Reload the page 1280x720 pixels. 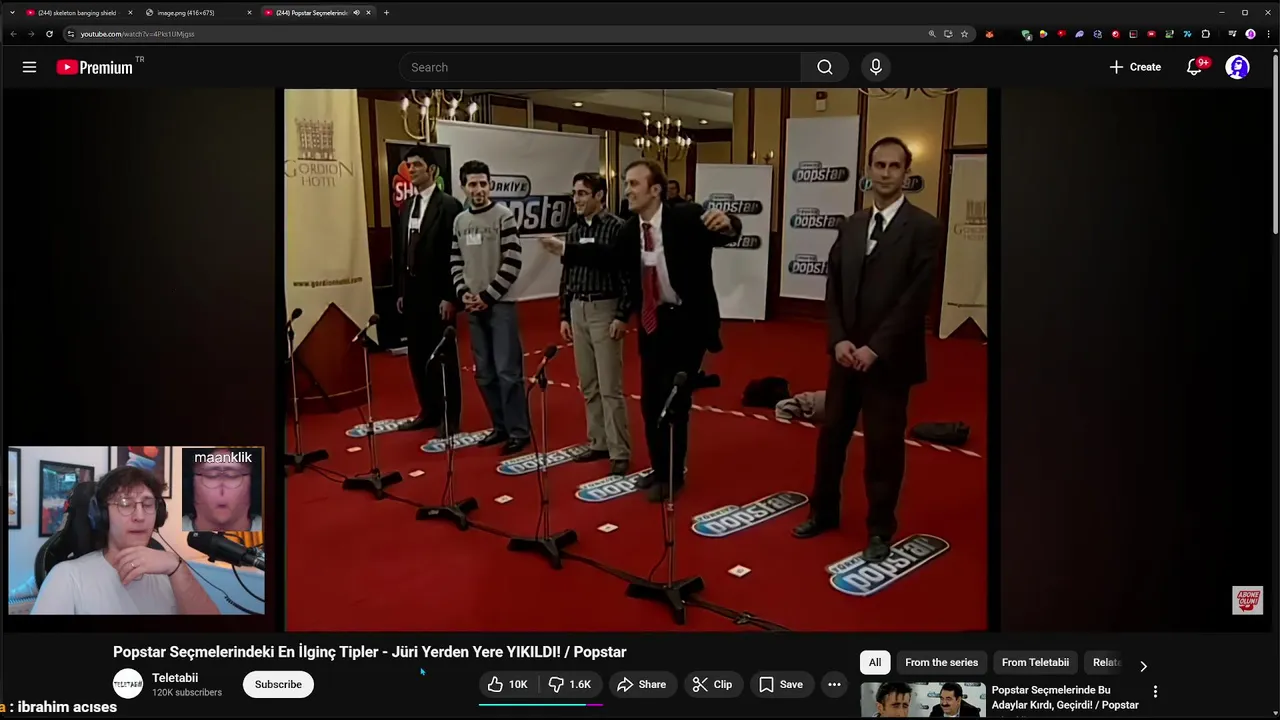click(49, 34)
